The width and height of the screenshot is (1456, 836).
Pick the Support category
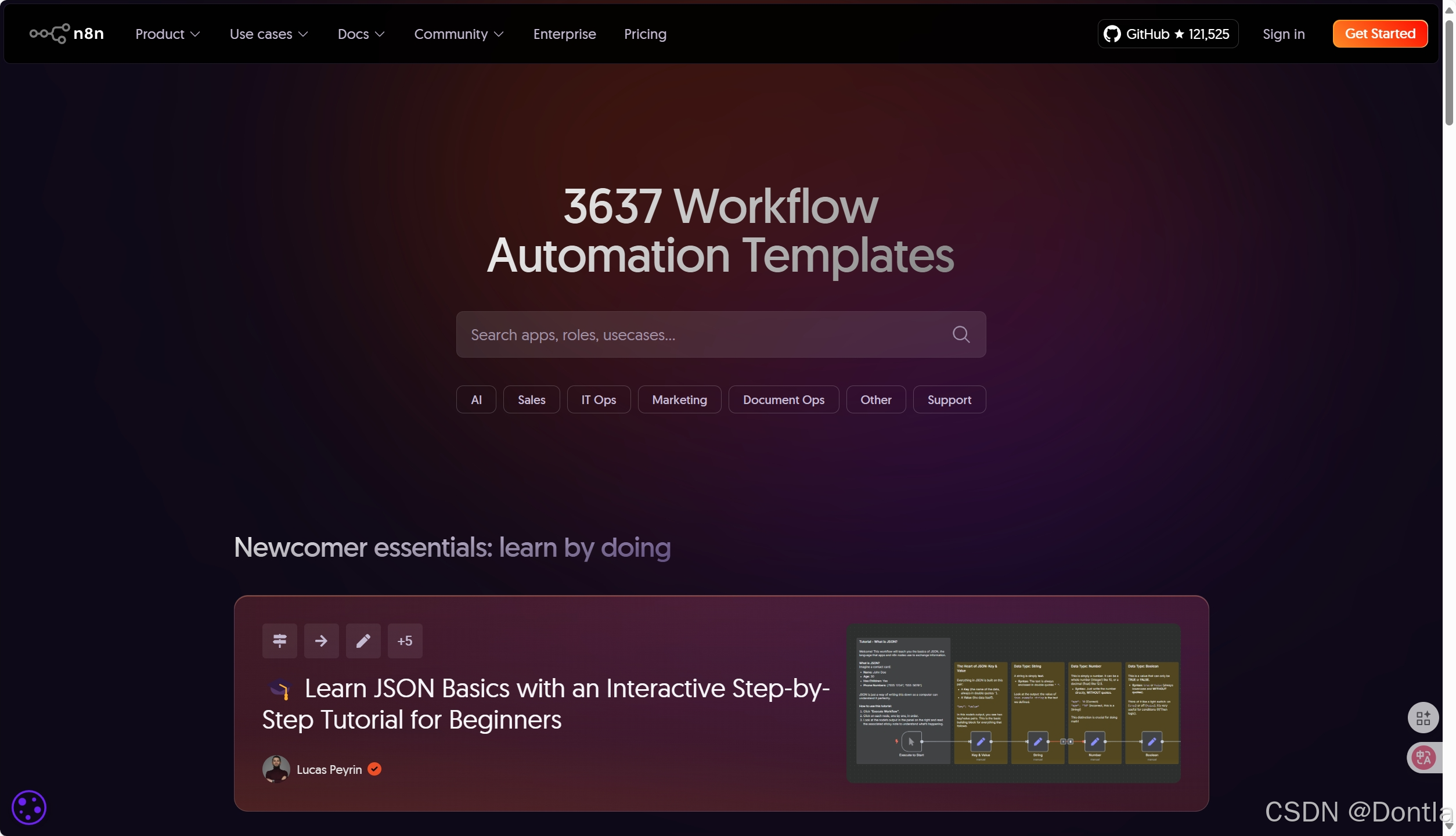(949, 399)
